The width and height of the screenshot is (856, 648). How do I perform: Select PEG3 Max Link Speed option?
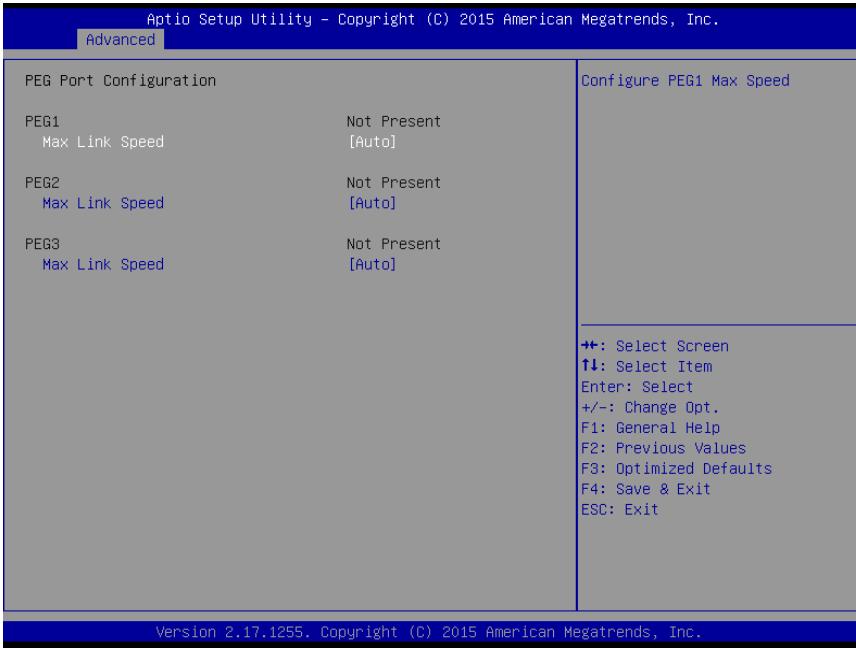click(x=103, y=264)
